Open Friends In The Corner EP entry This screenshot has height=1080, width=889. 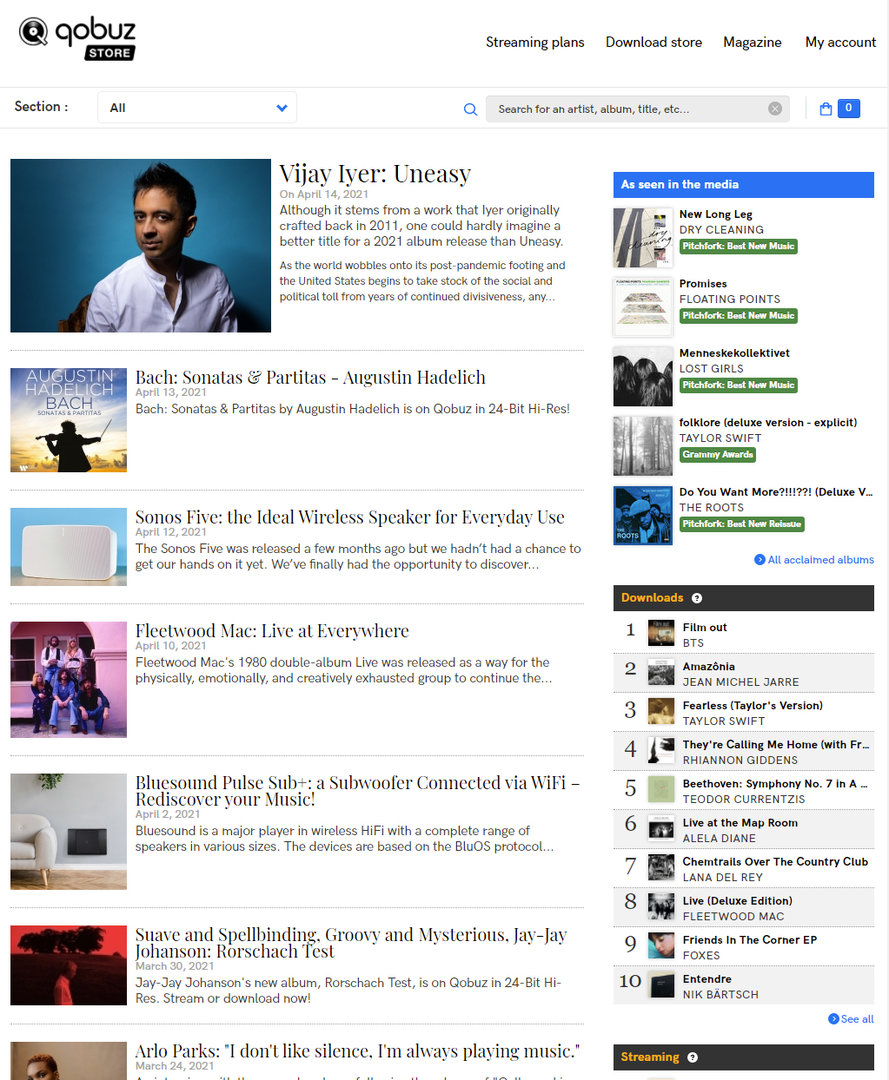744,946
